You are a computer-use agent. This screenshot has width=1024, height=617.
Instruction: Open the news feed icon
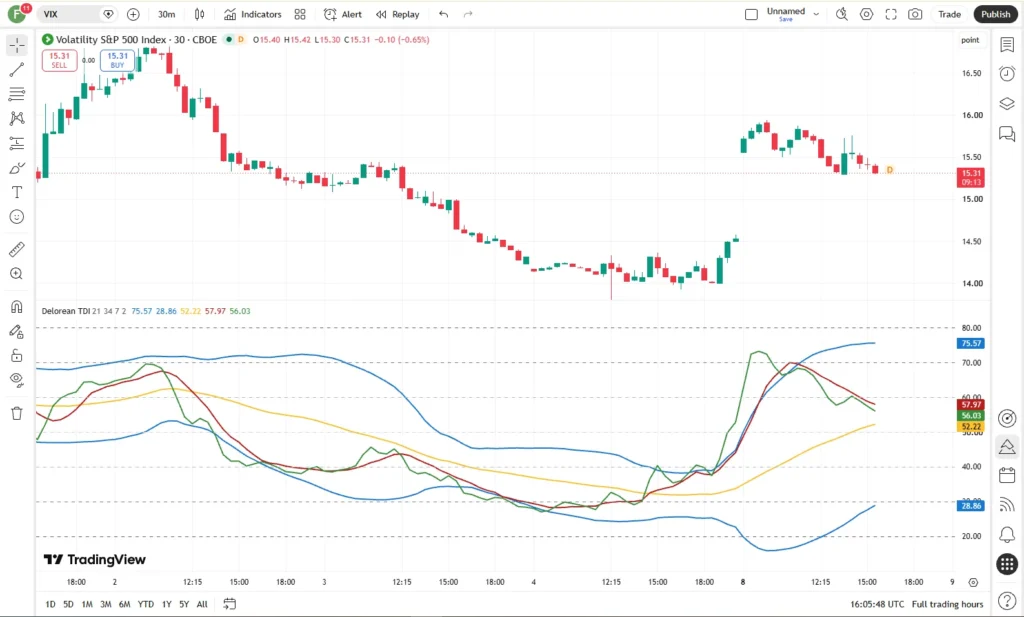pyautogui.click(x=1007, y=504)
